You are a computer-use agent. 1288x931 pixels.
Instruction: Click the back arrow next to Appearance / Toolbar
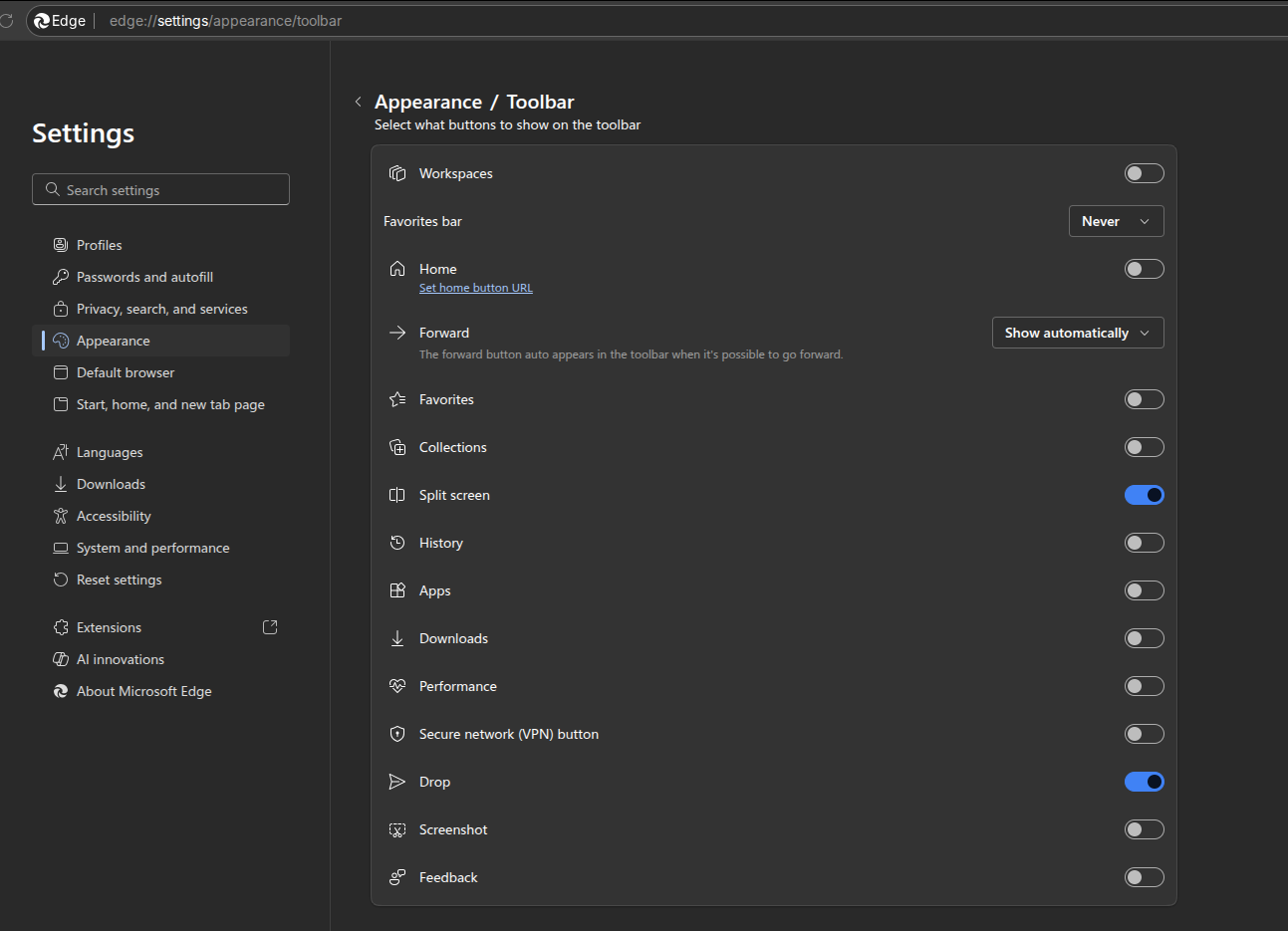(x=358, y=102)
